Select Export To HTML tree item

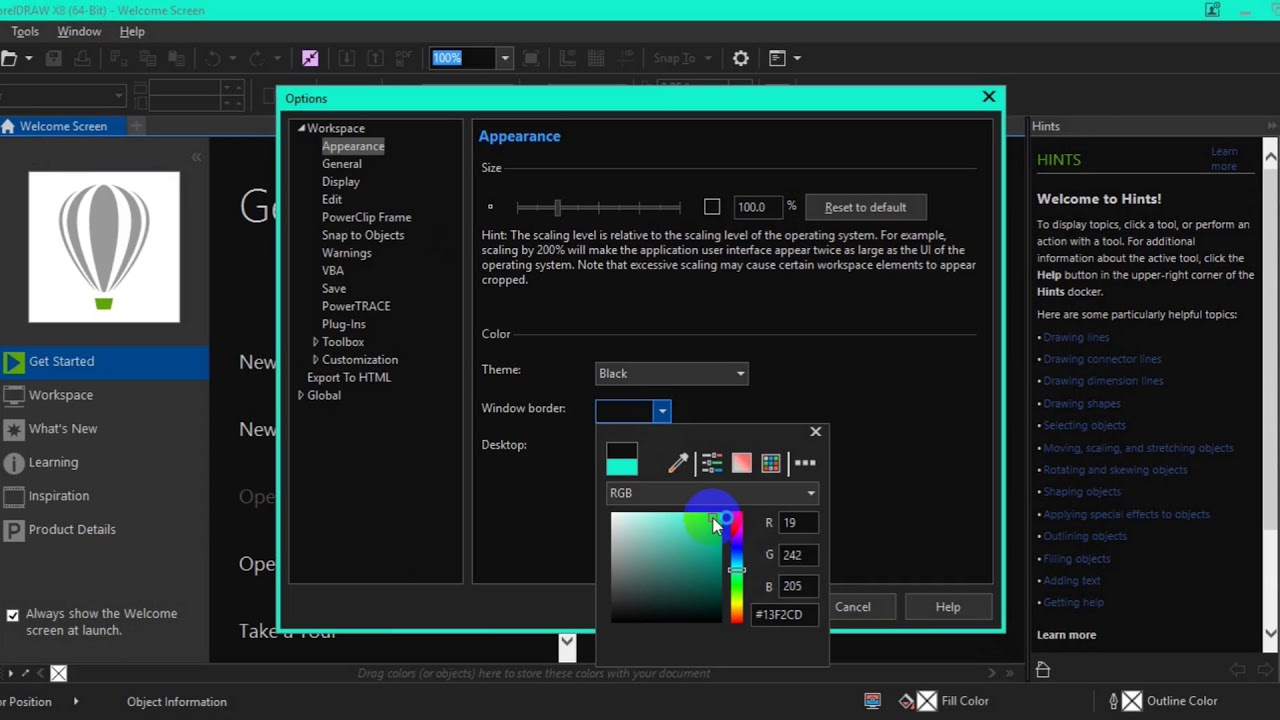pyautogui.click(x=349, y=377)
